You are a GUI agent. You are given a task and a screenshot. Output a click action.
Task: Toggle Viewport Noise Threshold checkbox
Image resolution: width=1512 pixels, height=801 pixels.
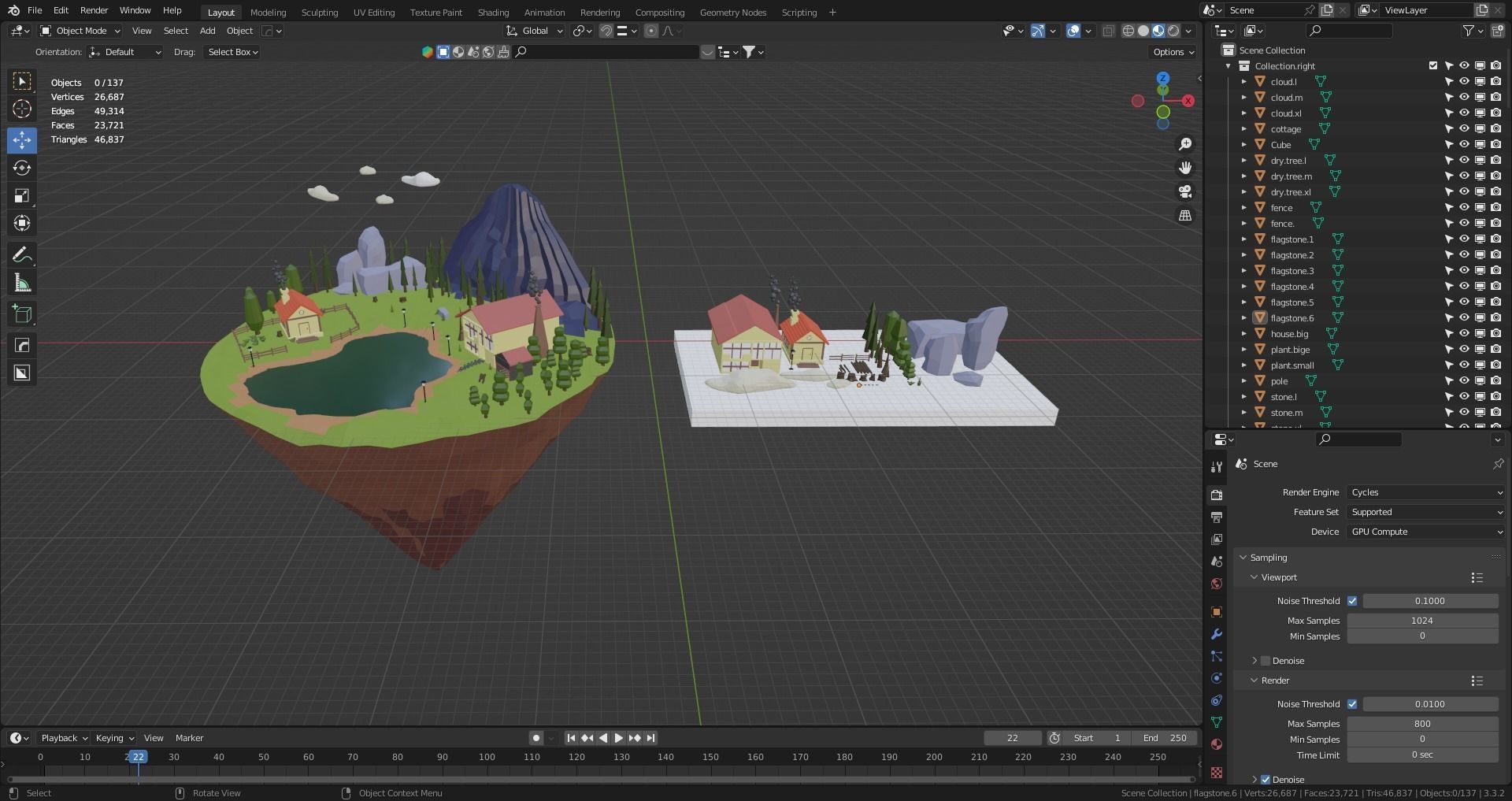pos(1352,601)
